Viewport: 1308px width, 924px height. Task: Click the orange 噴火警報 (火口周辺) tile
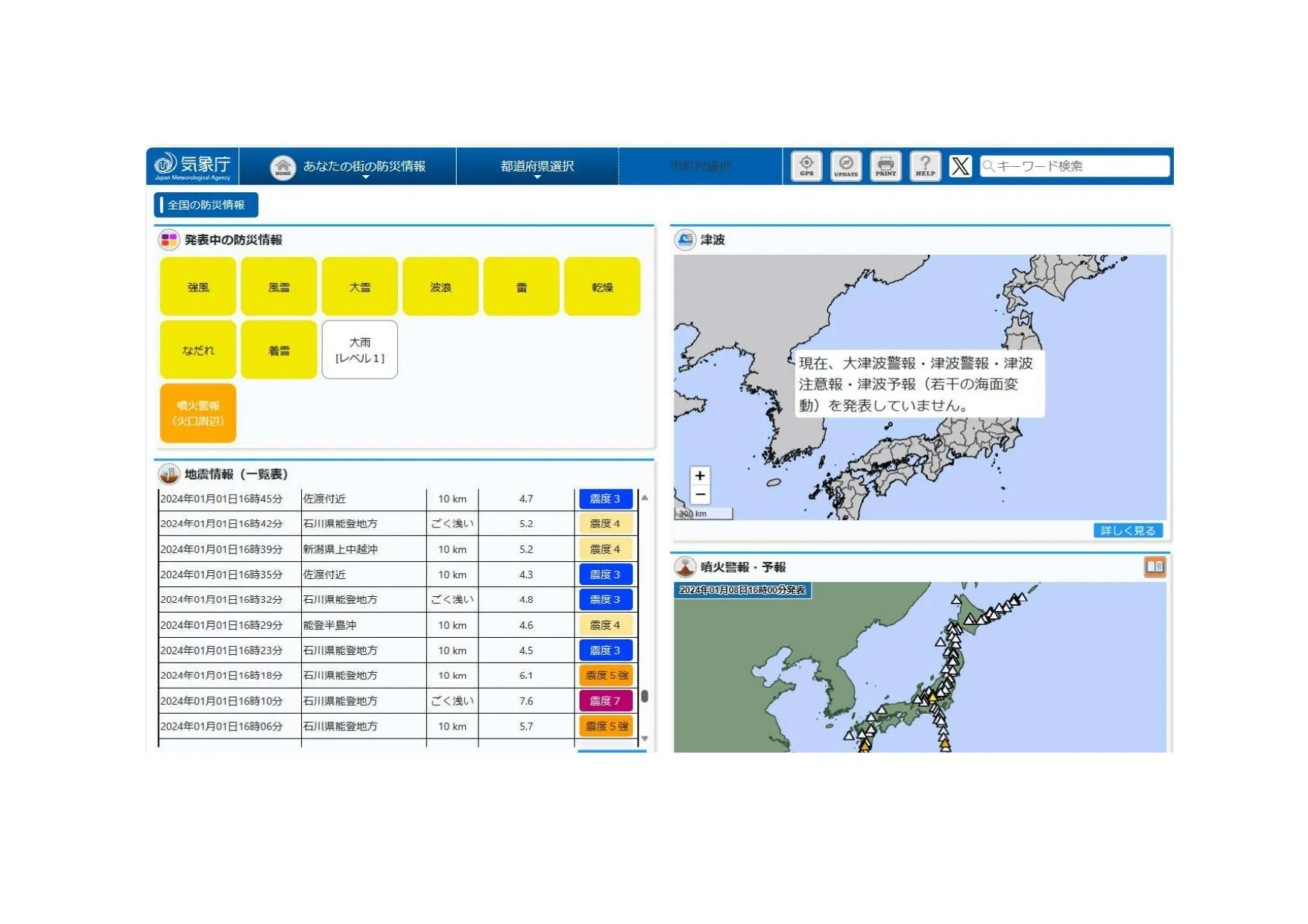pos(198,414)
